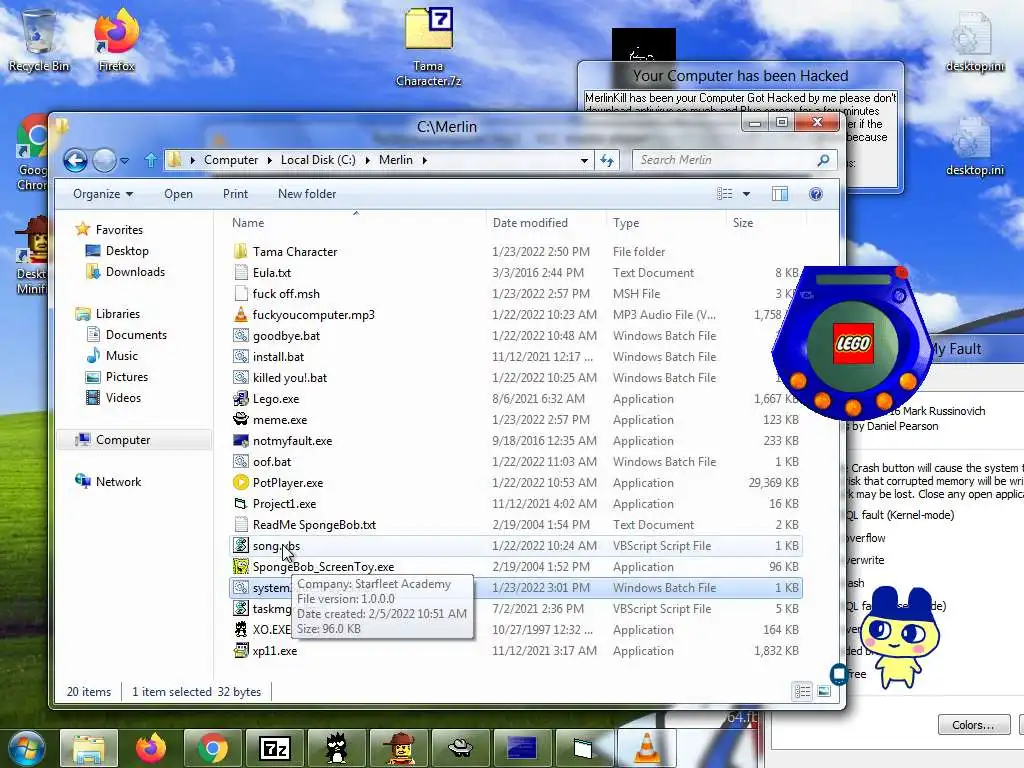Click Print in the Explorer toolbar
The width and height of the screenshot is (1024, 768).
[235, 194]
